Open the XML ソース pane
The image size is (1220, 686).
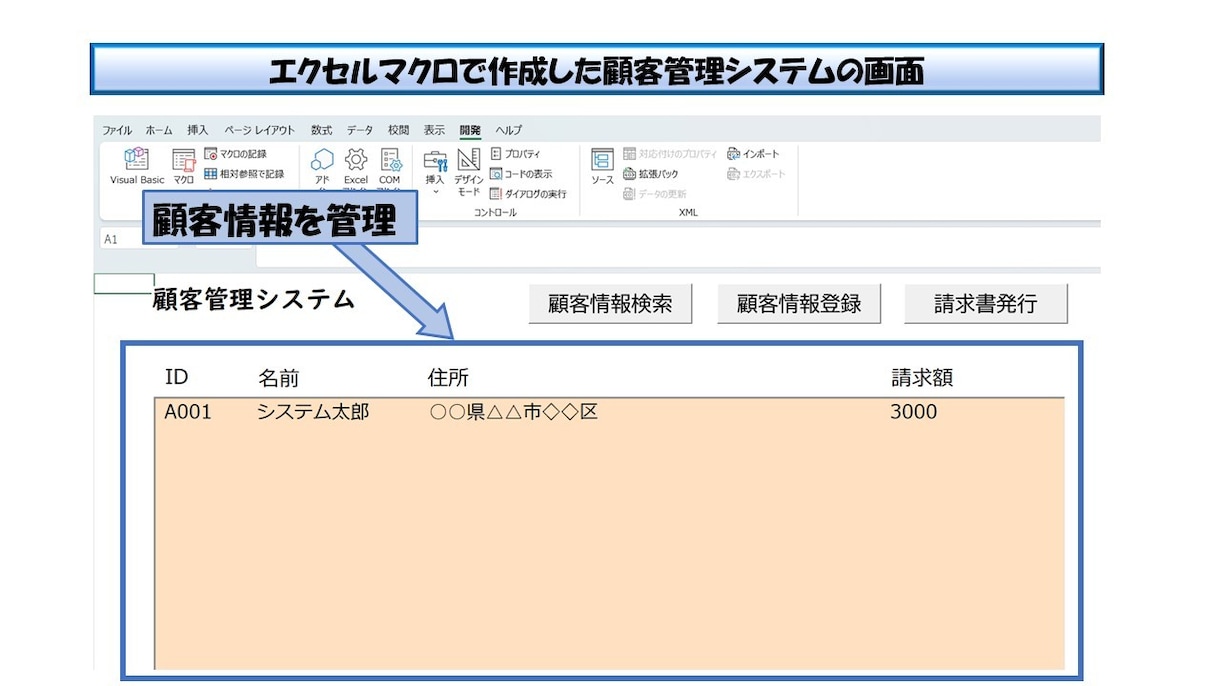tap(602, 167)
